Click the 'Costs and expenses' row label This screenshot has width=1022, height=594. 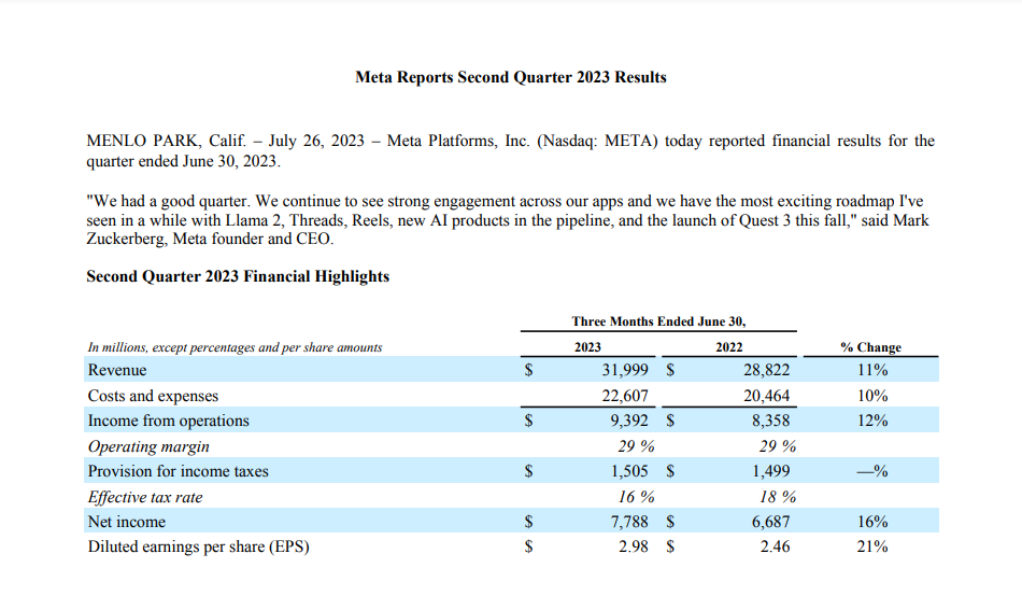(153, 396)
